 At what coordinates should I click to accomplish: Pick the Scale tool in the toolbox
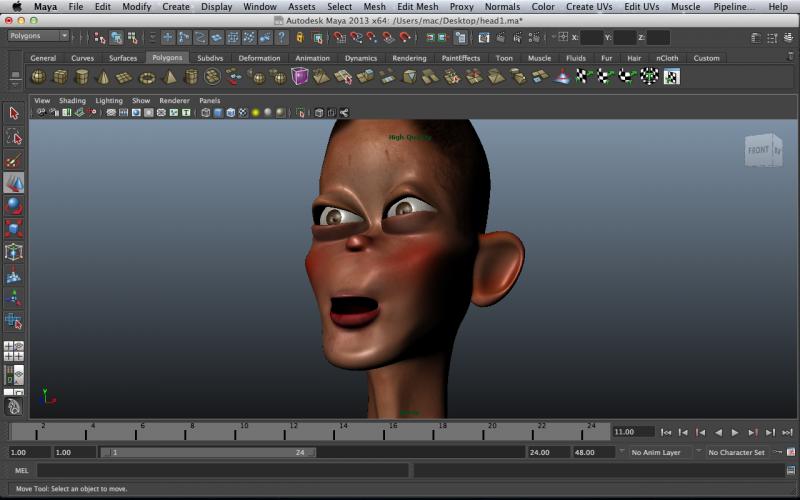[x=14, y=229]
